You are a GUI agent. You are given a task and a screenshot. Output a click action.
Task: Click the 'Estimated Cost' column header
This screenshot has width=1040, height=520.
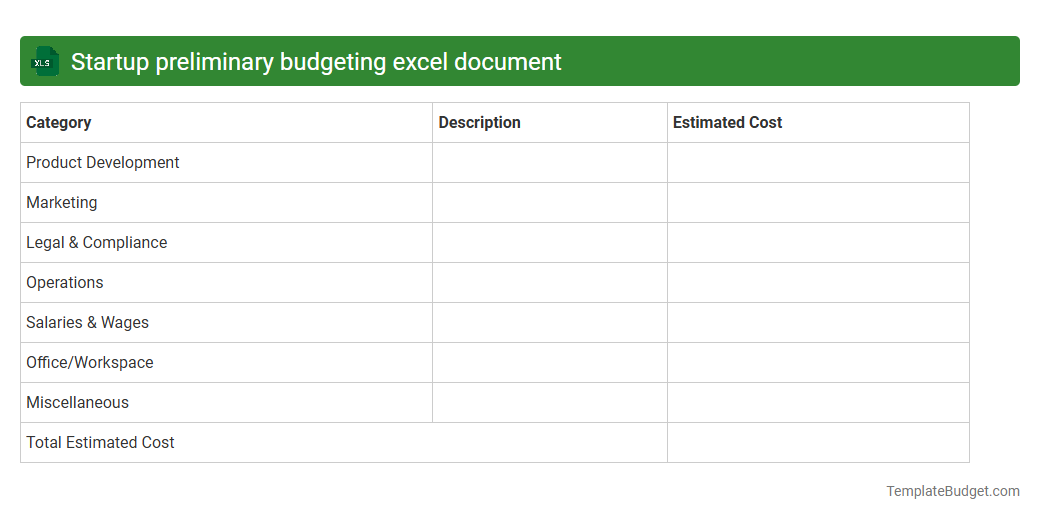point(818,123)
